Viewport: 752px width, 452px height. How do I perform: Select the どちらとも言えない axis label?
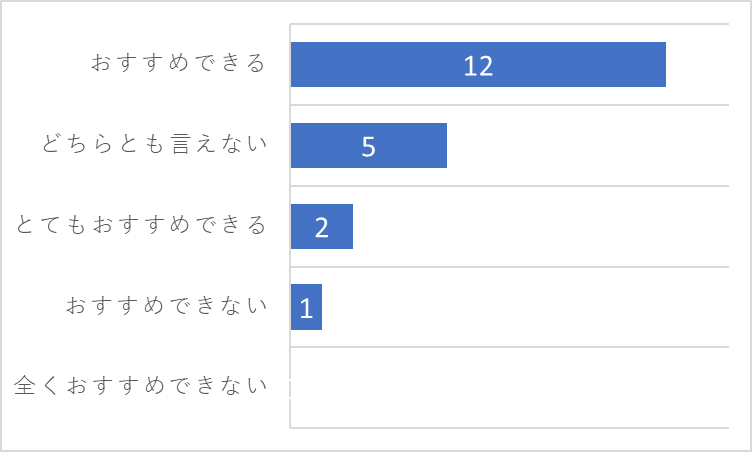tap(154, 143)
